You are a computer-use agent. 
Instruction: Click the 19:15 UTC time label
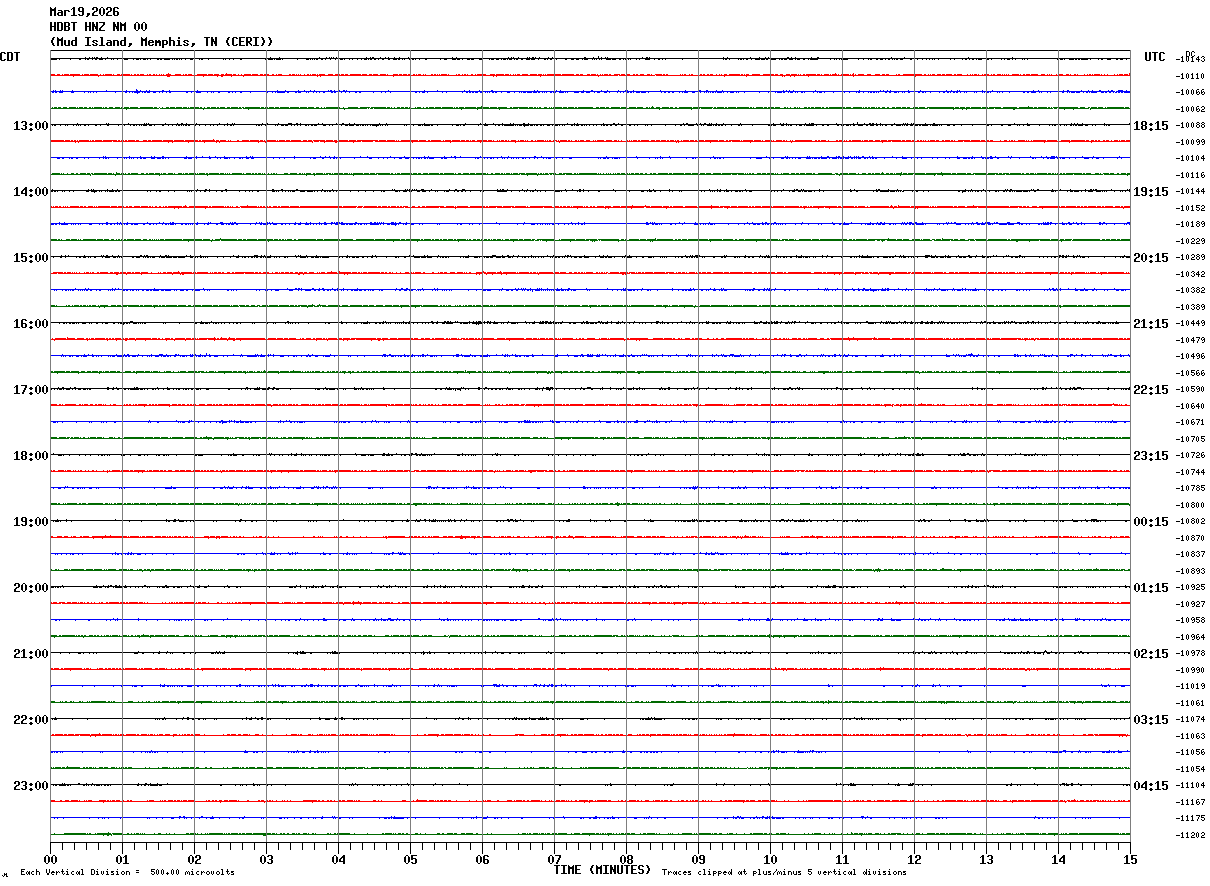[x=1151, y=192]
